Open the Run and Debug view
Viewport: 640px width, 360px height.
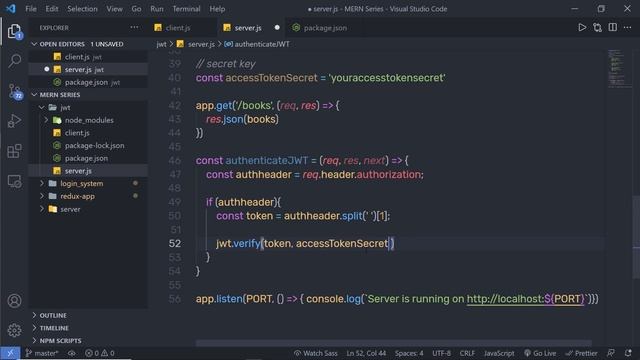14,121
